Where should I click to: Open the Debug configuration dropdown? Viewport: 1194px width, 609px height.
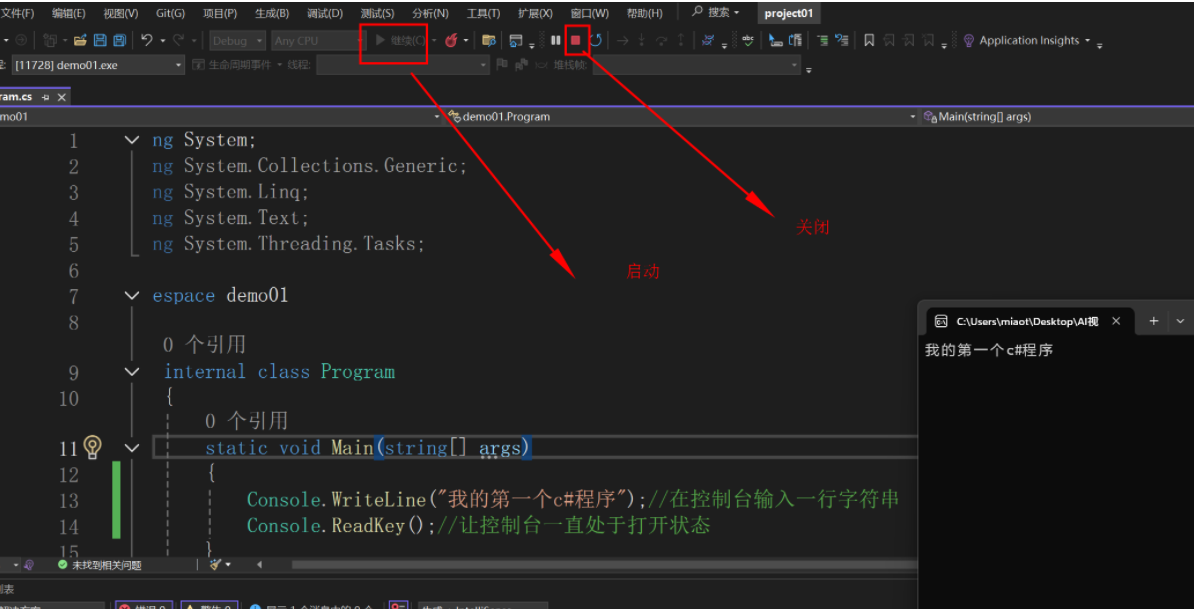[x=238, y=40]
